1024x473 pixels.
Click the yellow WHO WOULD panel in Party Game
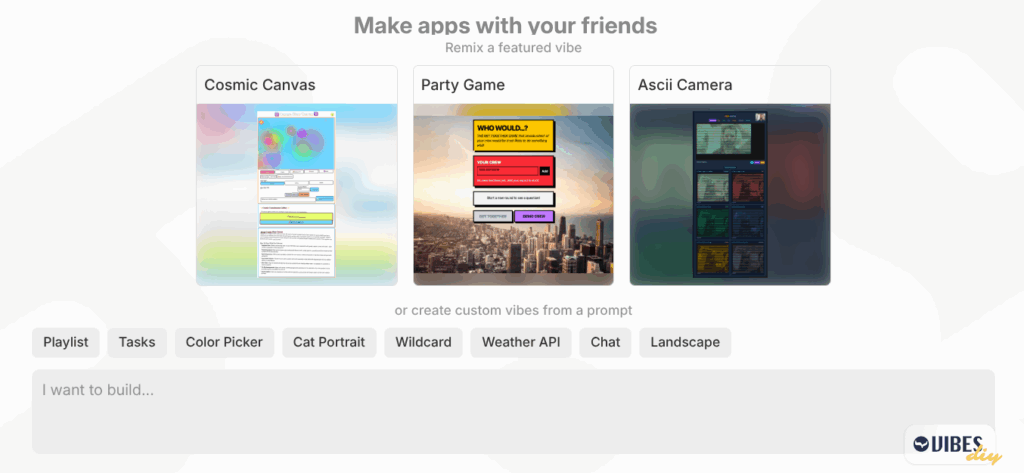tap(514, 135)
